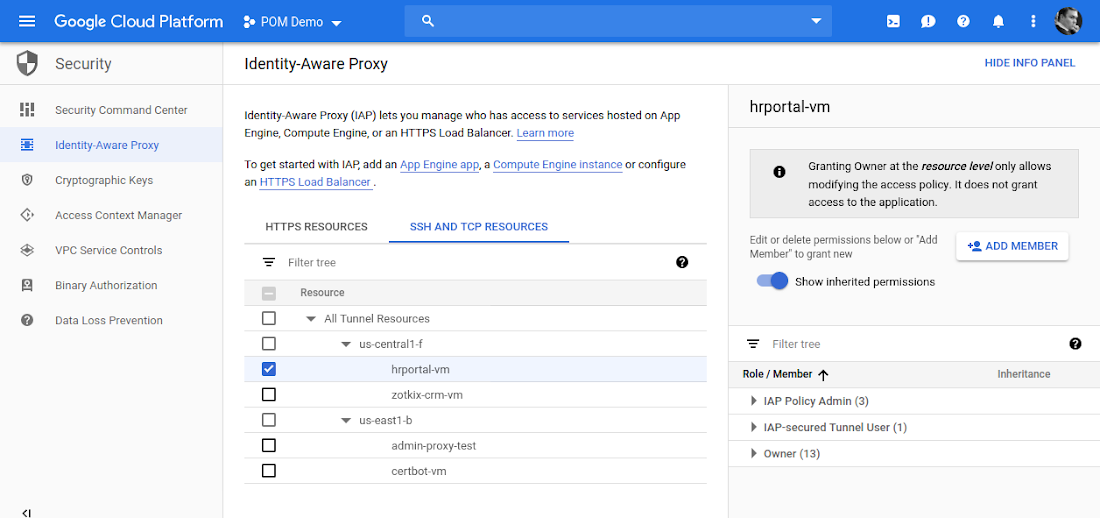
Task: Check the zotkix-crm-vm checkbox
Action: (x=269, y=394)
